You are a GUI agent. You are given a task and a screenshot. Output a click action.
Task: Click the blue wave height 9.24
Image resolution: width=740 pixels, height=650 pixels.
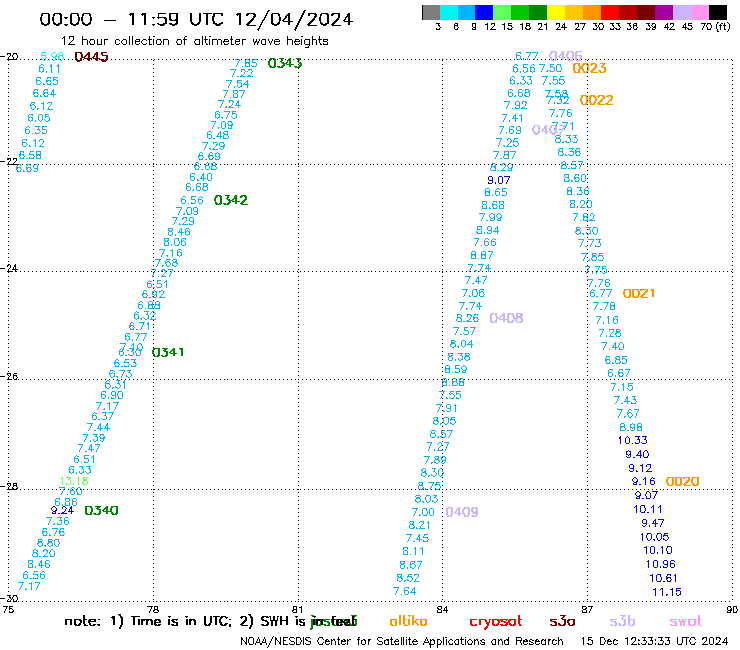pyautogui.click(x=62, y=510)
